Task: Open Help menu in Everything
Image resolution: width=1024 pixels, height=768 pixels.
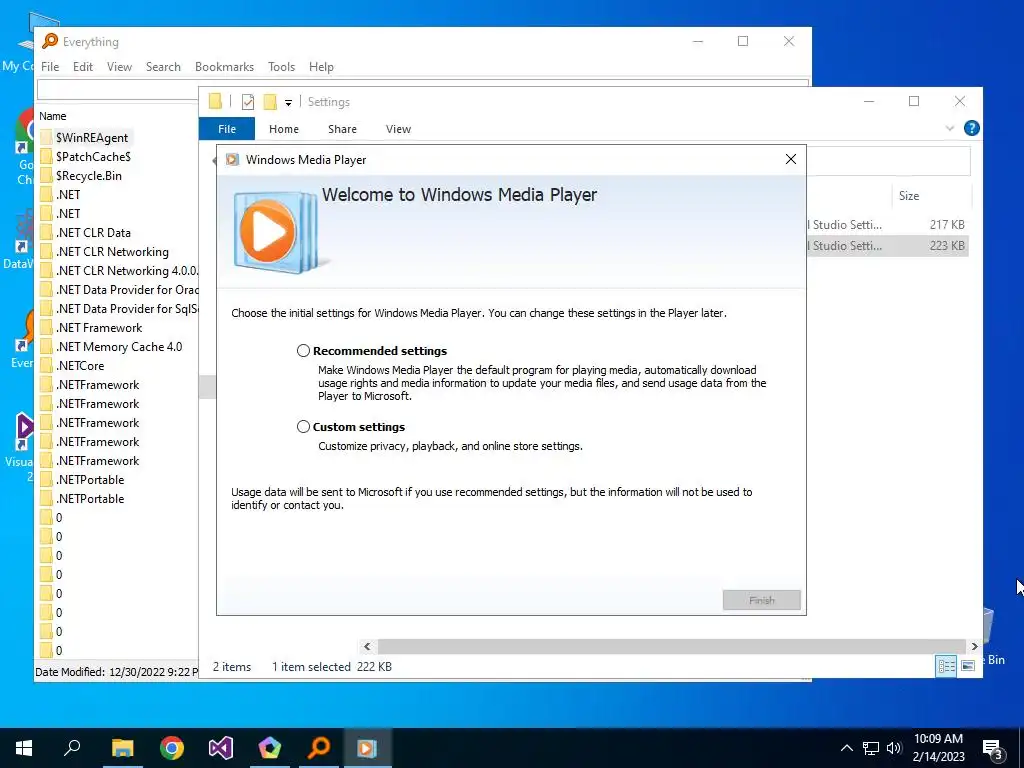Action: click(x=321, y=67)
